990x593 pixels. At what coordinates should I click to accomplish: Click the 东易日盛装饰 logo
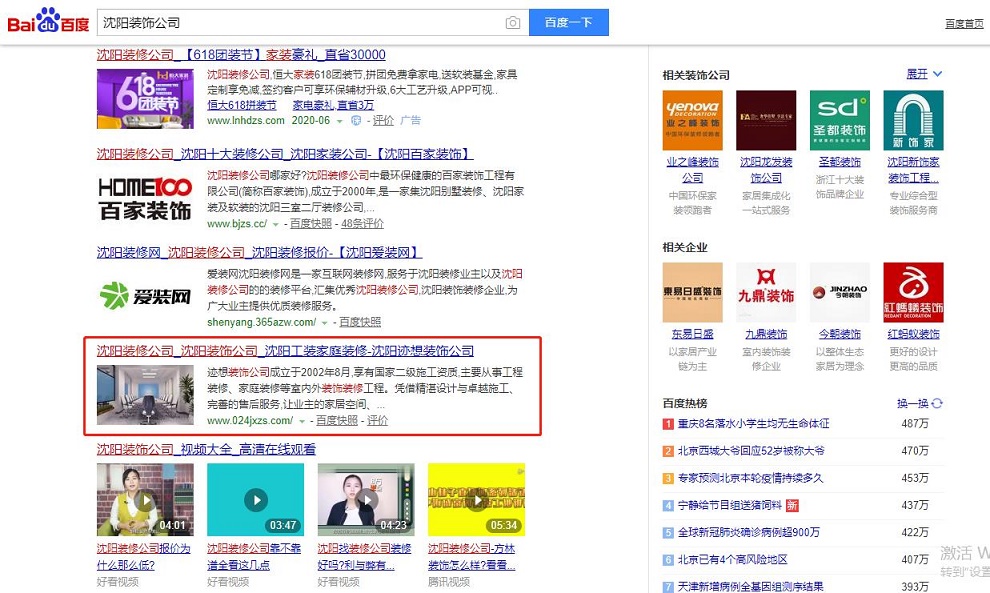coord(693,292)
